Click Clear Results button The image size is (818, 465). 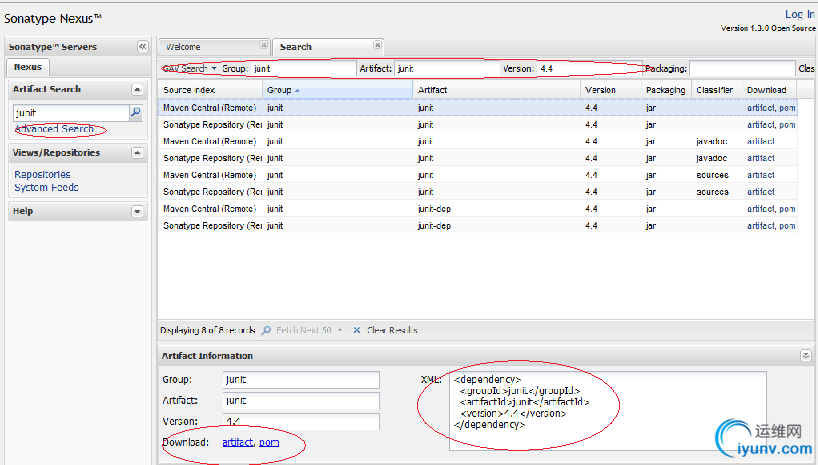(386, 330)
